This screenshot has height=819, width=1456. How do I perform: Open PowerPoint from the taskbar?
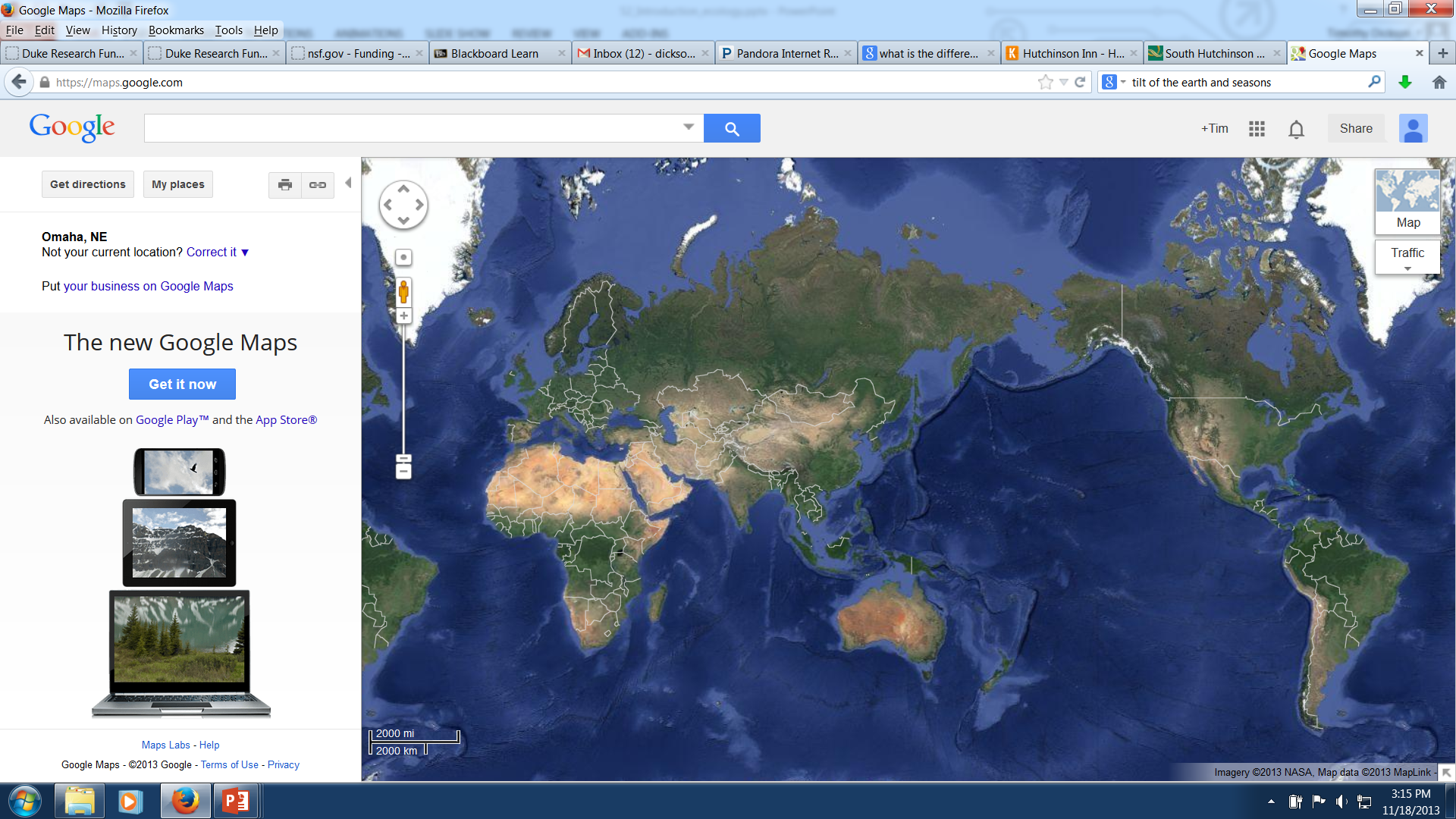pyautogui.click(x=236, y=801)
